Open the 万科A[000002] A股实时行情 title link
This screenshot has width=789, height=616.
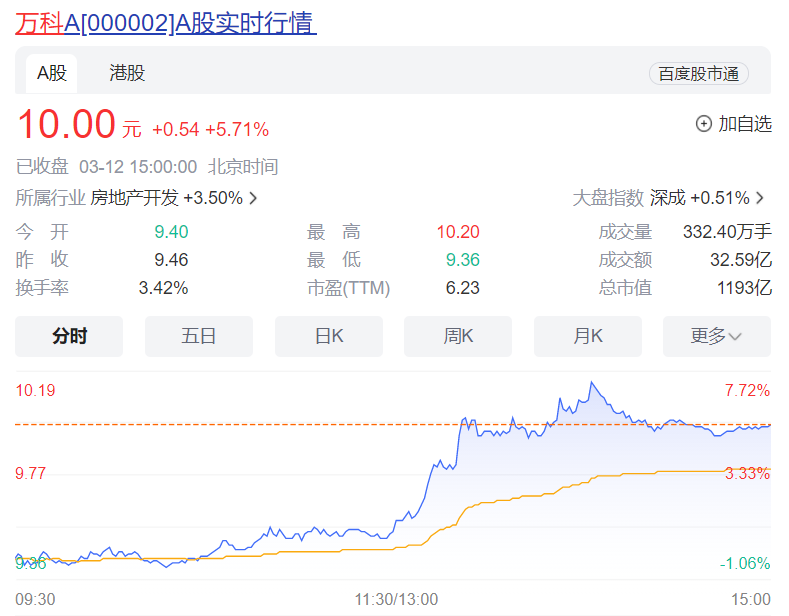[166, 22]
